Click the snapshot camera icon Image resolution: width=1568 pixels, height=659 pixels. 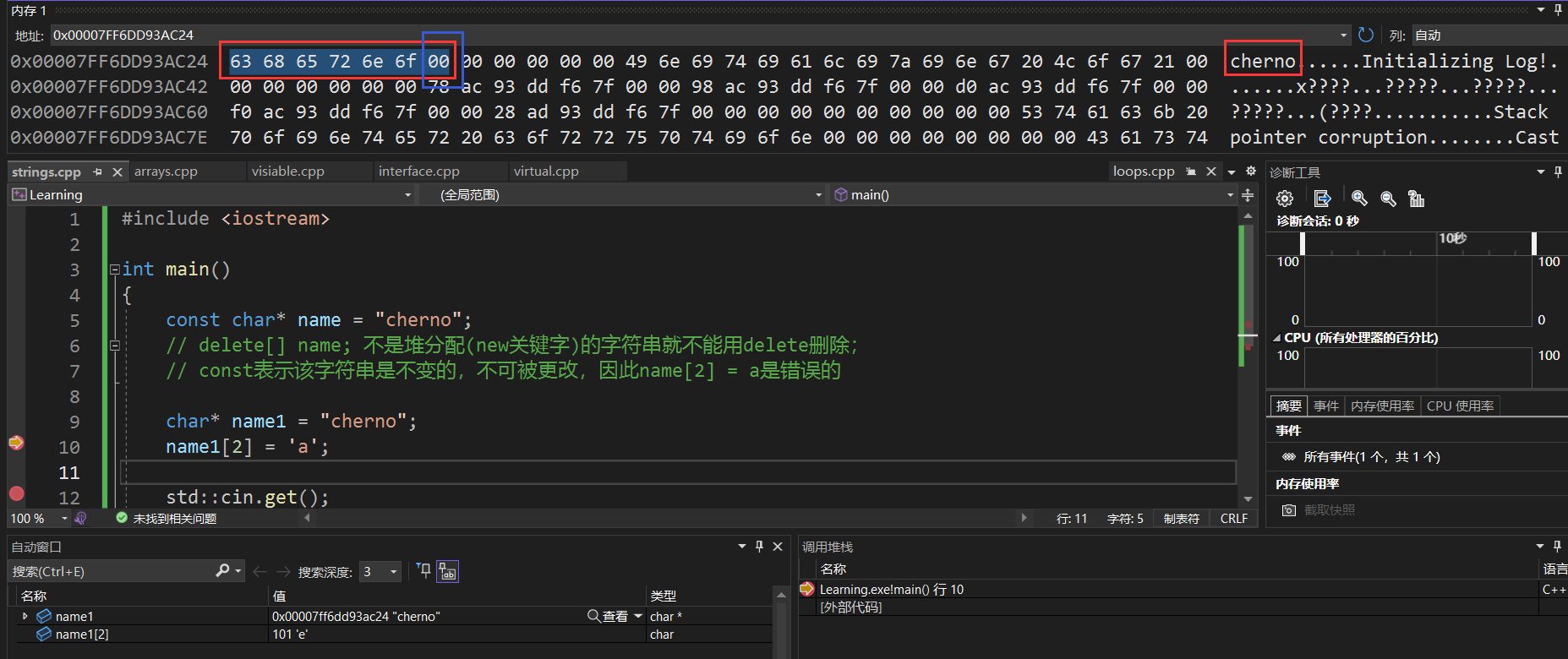click(1289, 510)
